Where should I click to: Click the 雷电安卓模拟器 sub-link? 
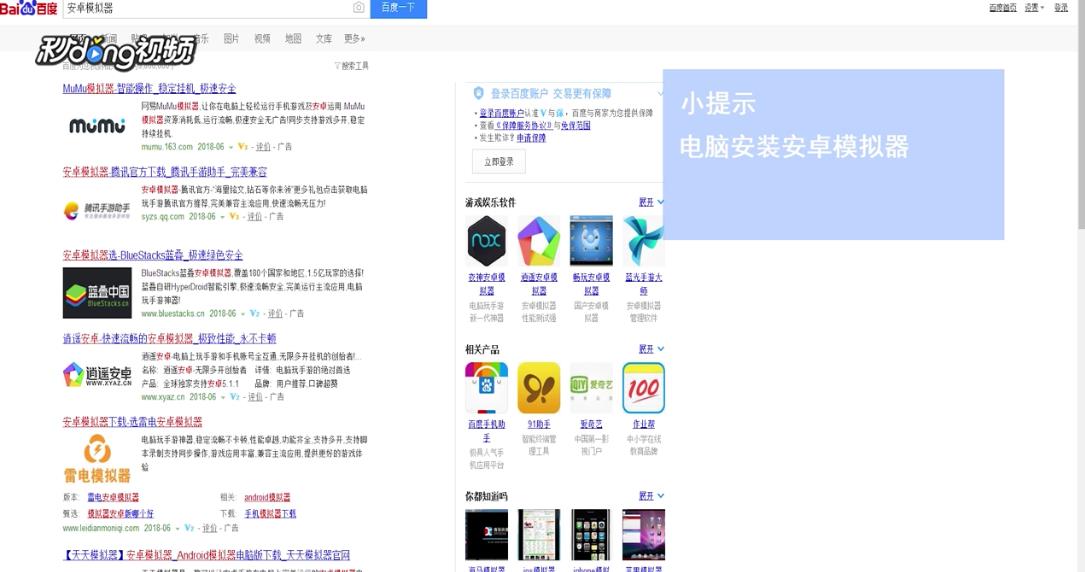click(113, 497)
